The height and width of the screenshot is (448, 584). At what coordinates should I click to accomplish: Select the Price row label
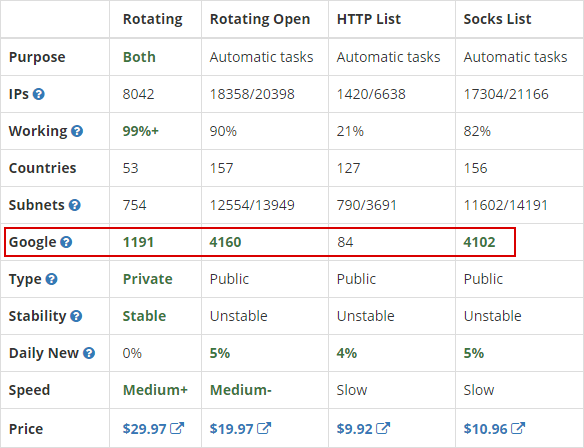point(26,429)
